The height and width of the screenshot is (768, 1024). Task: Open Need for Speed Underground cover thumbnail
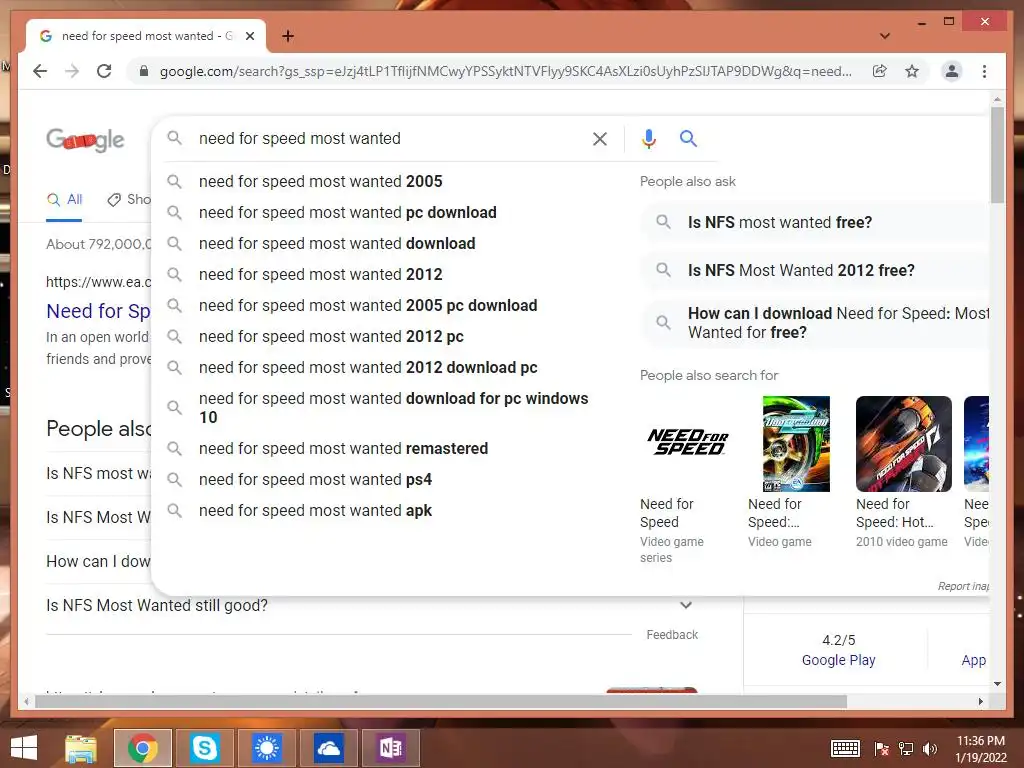pyautogui.click(x=796, y=443)
